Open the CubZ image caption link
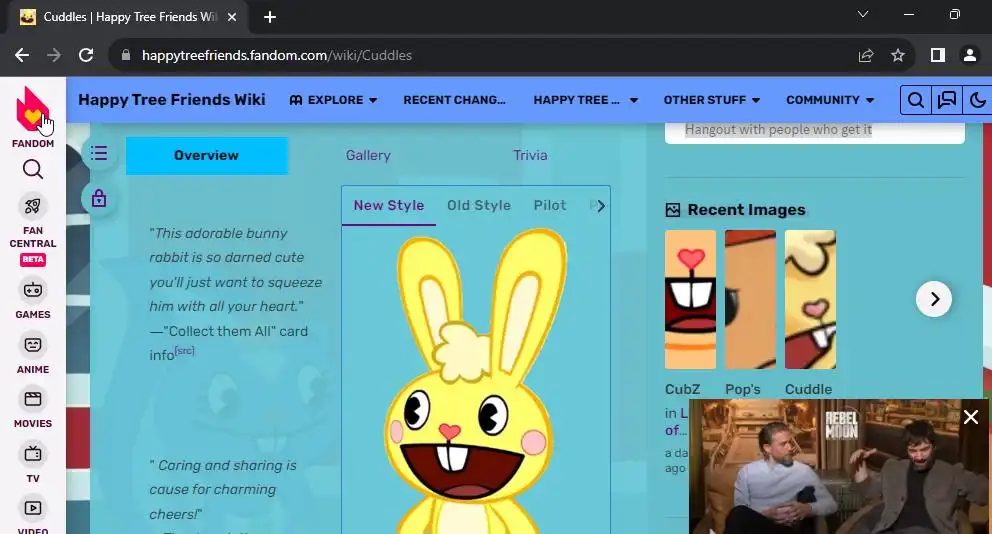The image size is (992, 534). (x=682, y=389)
